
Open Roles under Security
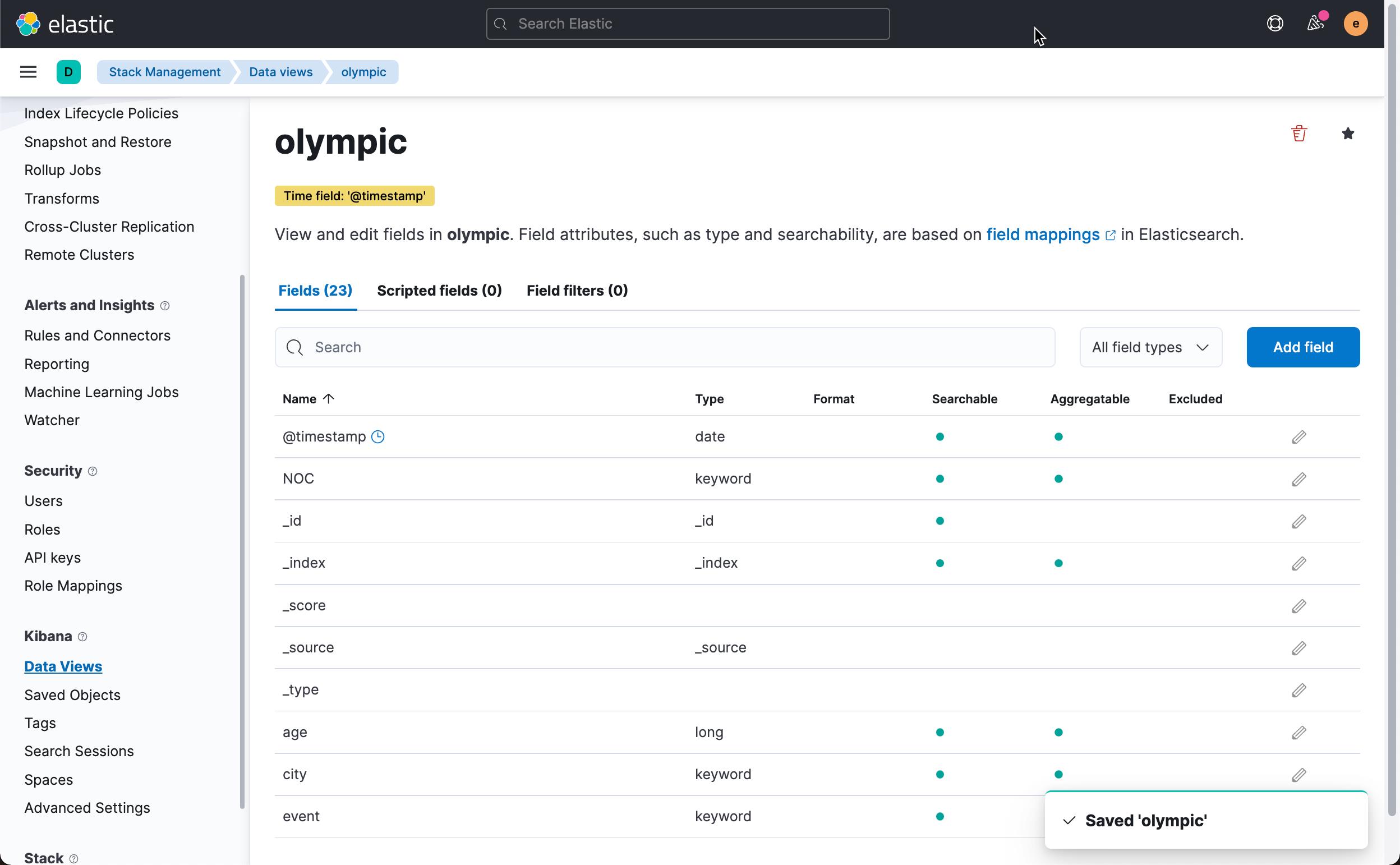click(x=42, y=529)
